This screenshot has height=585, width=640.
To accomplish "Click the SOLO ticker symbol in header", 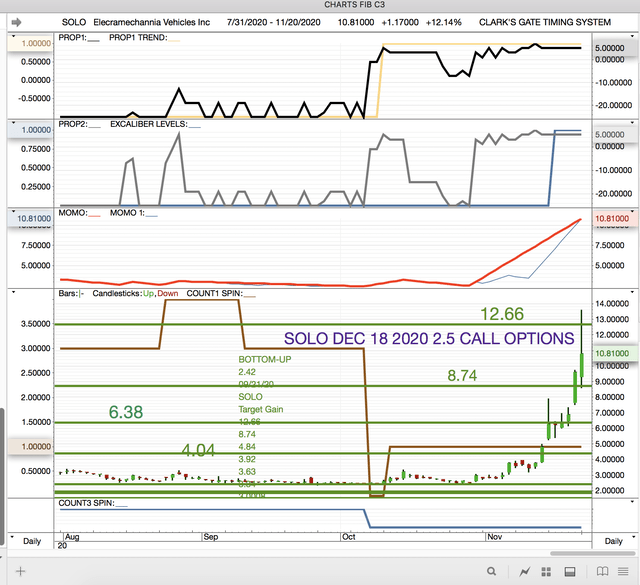I will (74, 22).
